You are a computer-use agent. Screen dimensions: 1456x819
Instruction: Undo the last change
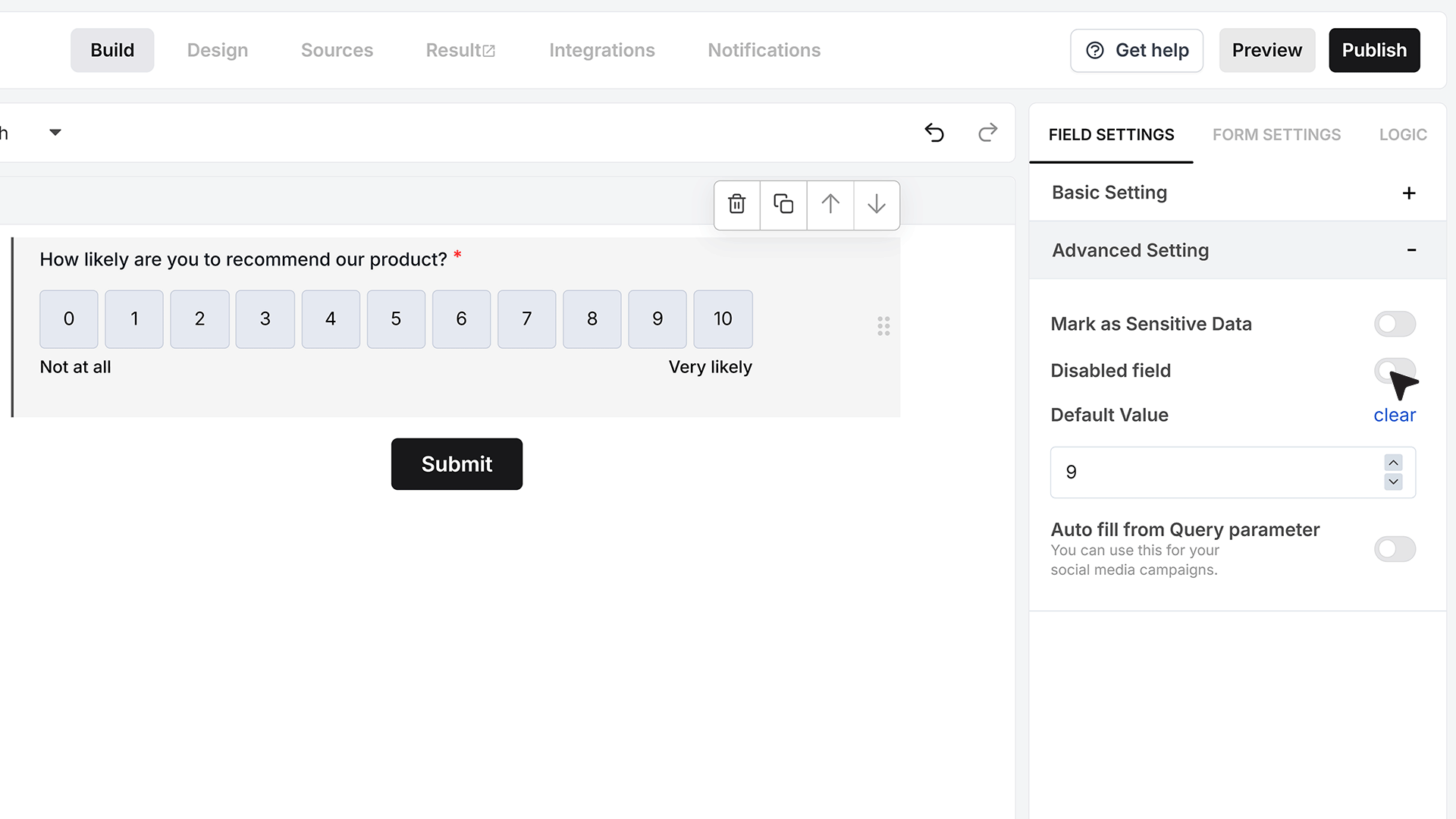click(x=934, y=133)
